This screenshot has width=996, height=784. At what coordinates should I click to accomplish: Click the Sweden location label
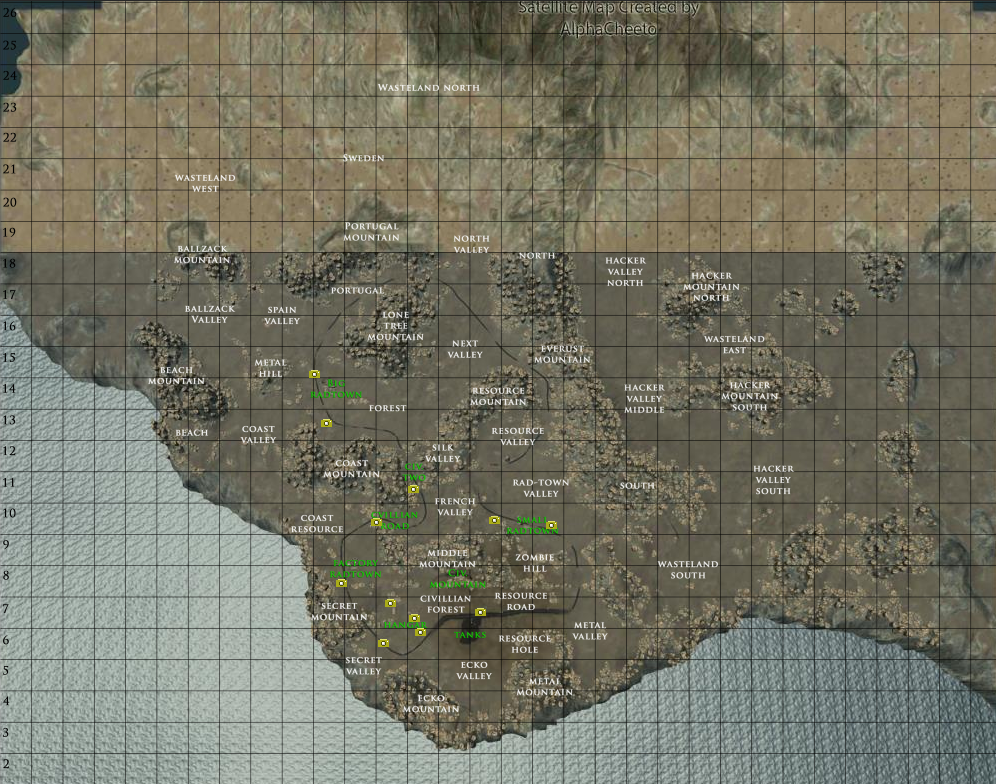[x=363, y=158]
